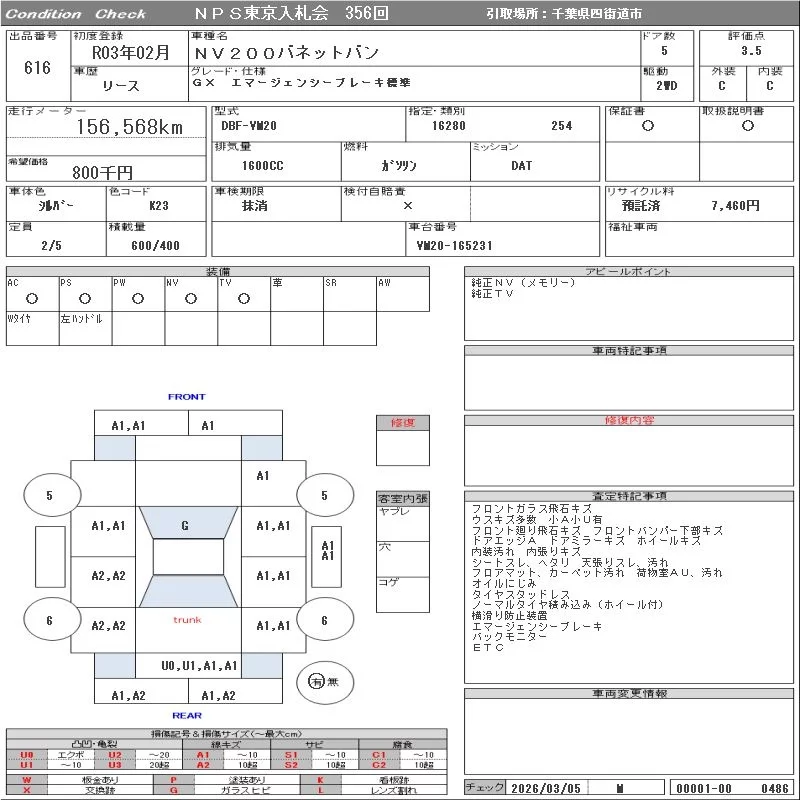Click the drive type 2WD
This screenshot has width=800, height=800.
pyautogui.click(x=666, y=86)
